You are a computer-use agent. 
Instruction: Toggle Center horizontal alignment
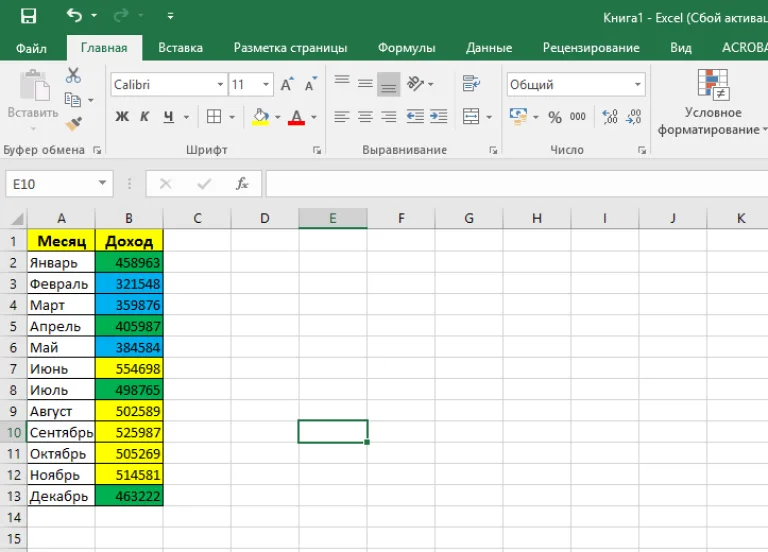365,117
